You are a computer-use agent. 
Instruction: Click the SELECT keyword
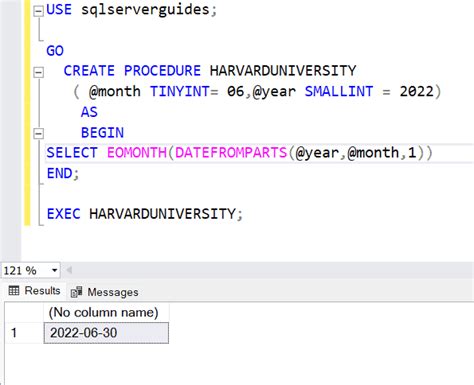click(x=72, y=153)
